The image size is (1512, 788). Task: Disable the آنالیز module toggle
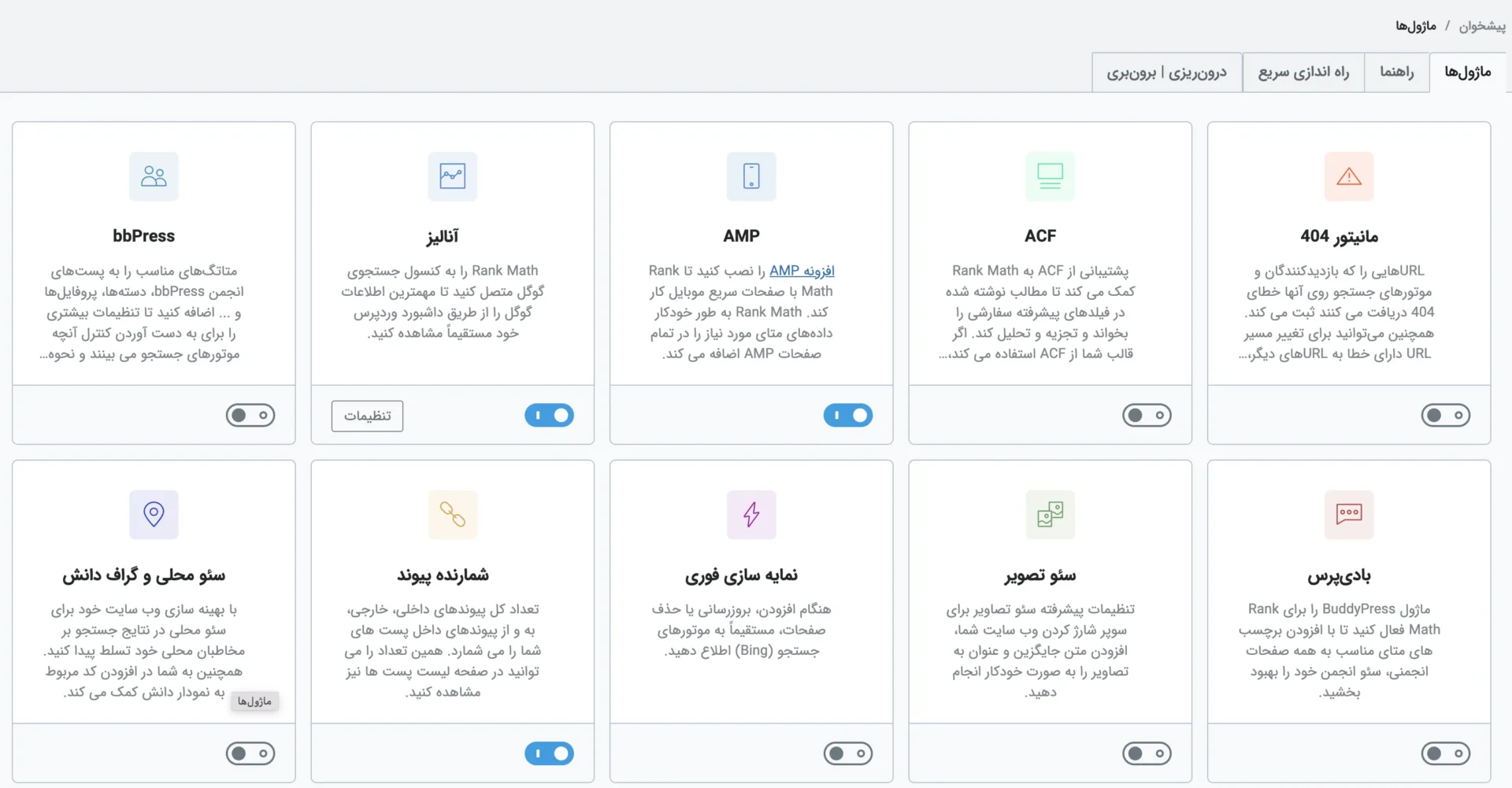click(549, 415)
